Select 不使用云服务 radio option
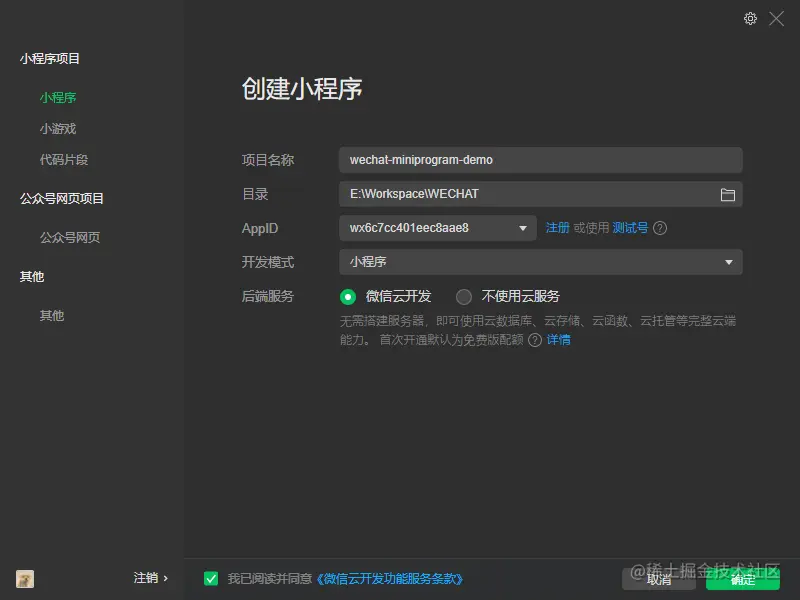Screen dimensions: 800x600 464,296
